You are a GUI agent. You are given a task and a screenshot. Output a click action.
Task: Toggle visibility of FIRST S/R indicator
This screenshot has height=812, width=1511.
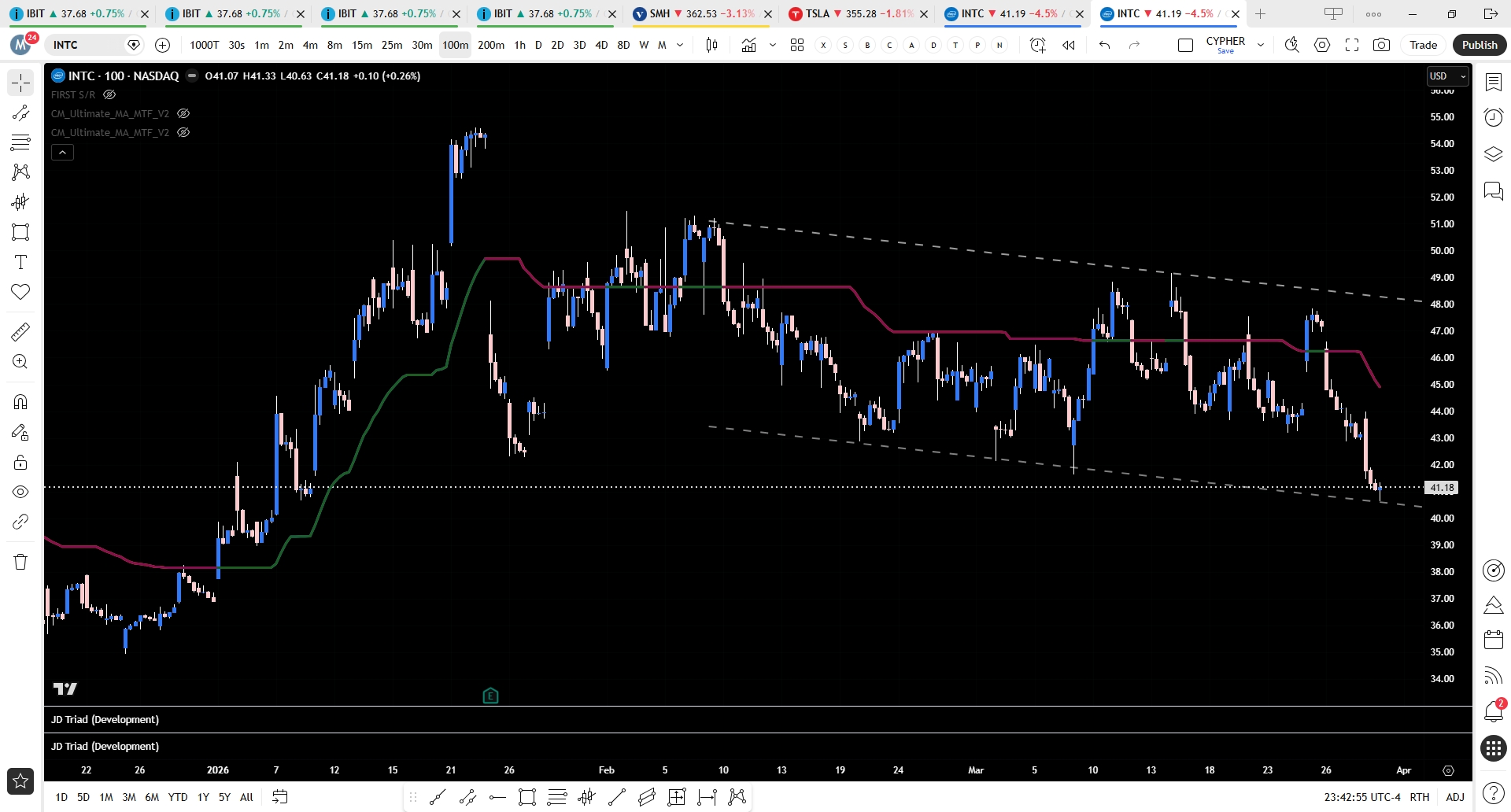click(x=109, y=94)
